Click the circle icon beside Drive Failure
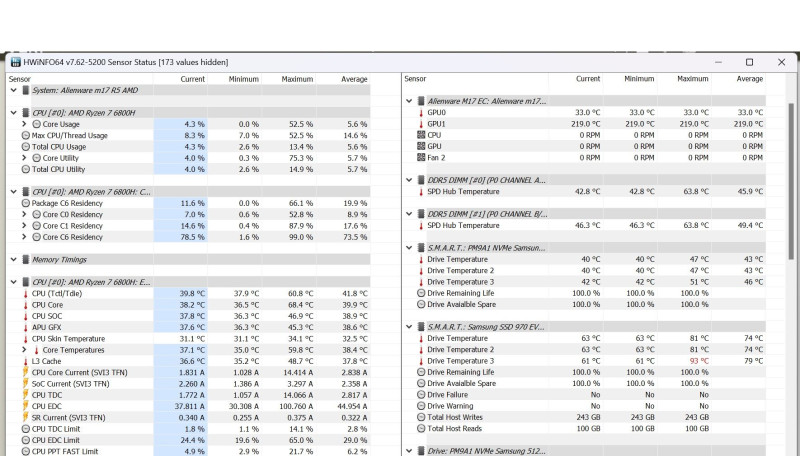This screenshot has width=800, height=456. coord(421,394)
